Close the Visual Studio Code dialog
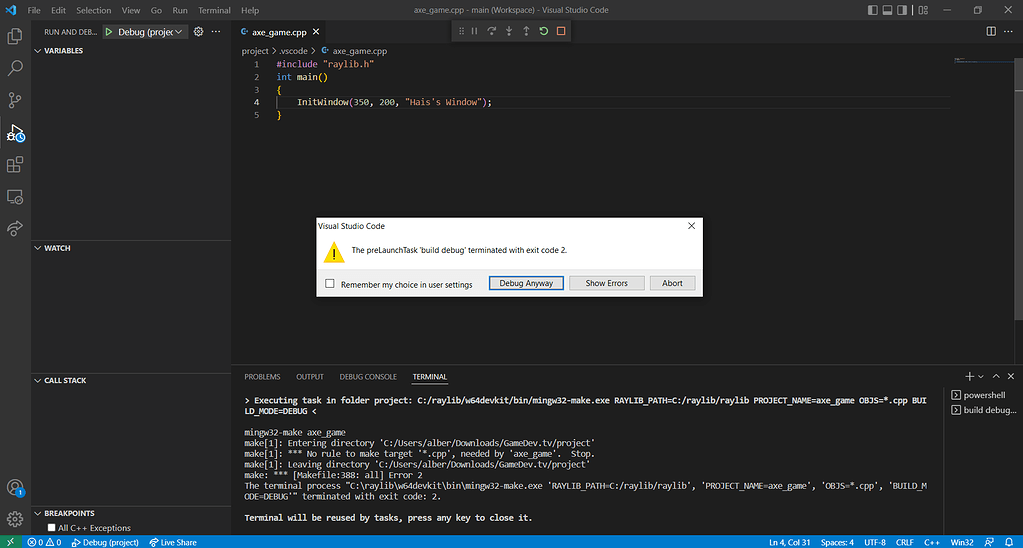The width and height of the screenshot is (1023, 548). click(692, 226)
